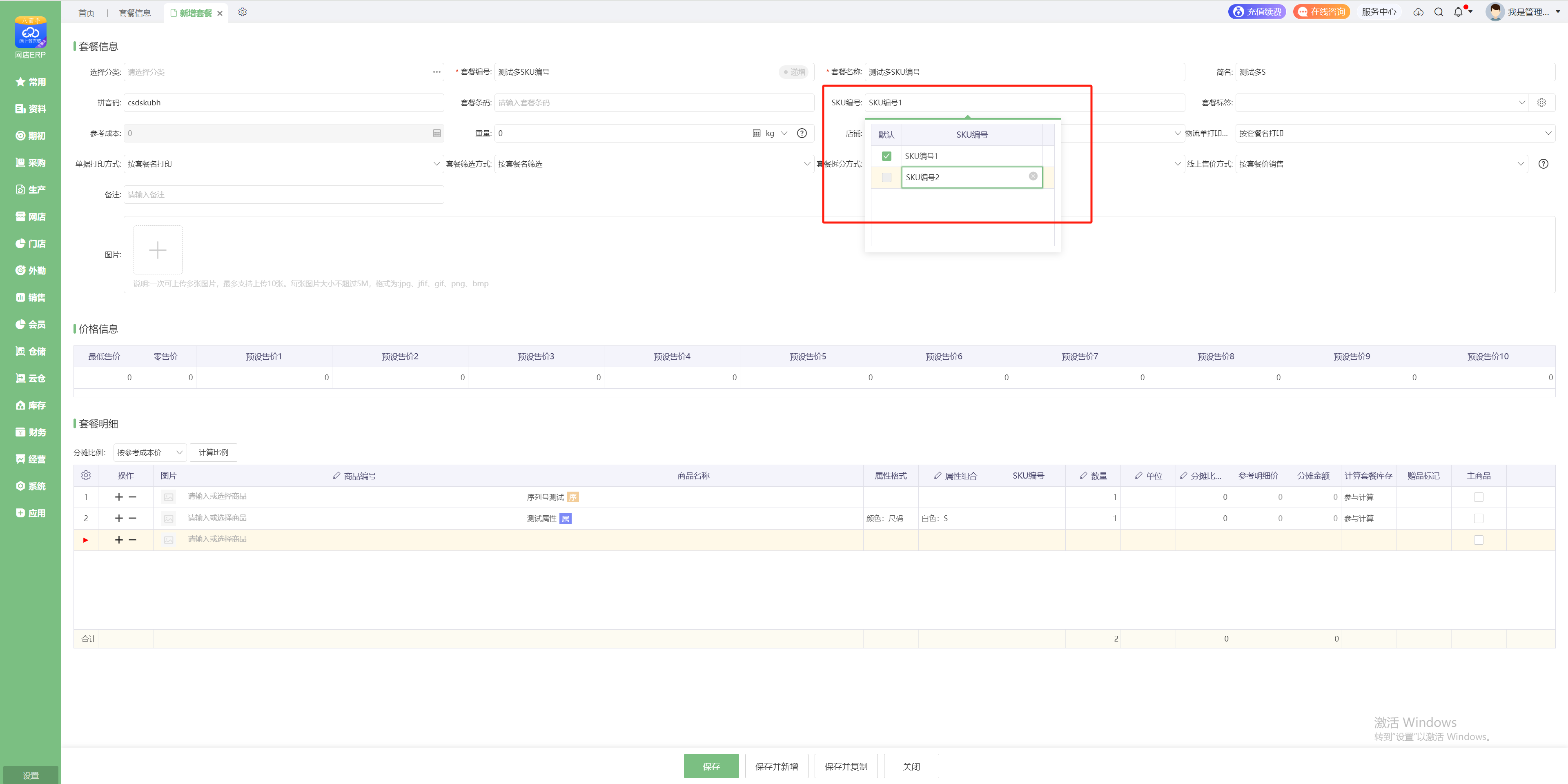Open 设置 at sidebar bottom

pos(31,775)
